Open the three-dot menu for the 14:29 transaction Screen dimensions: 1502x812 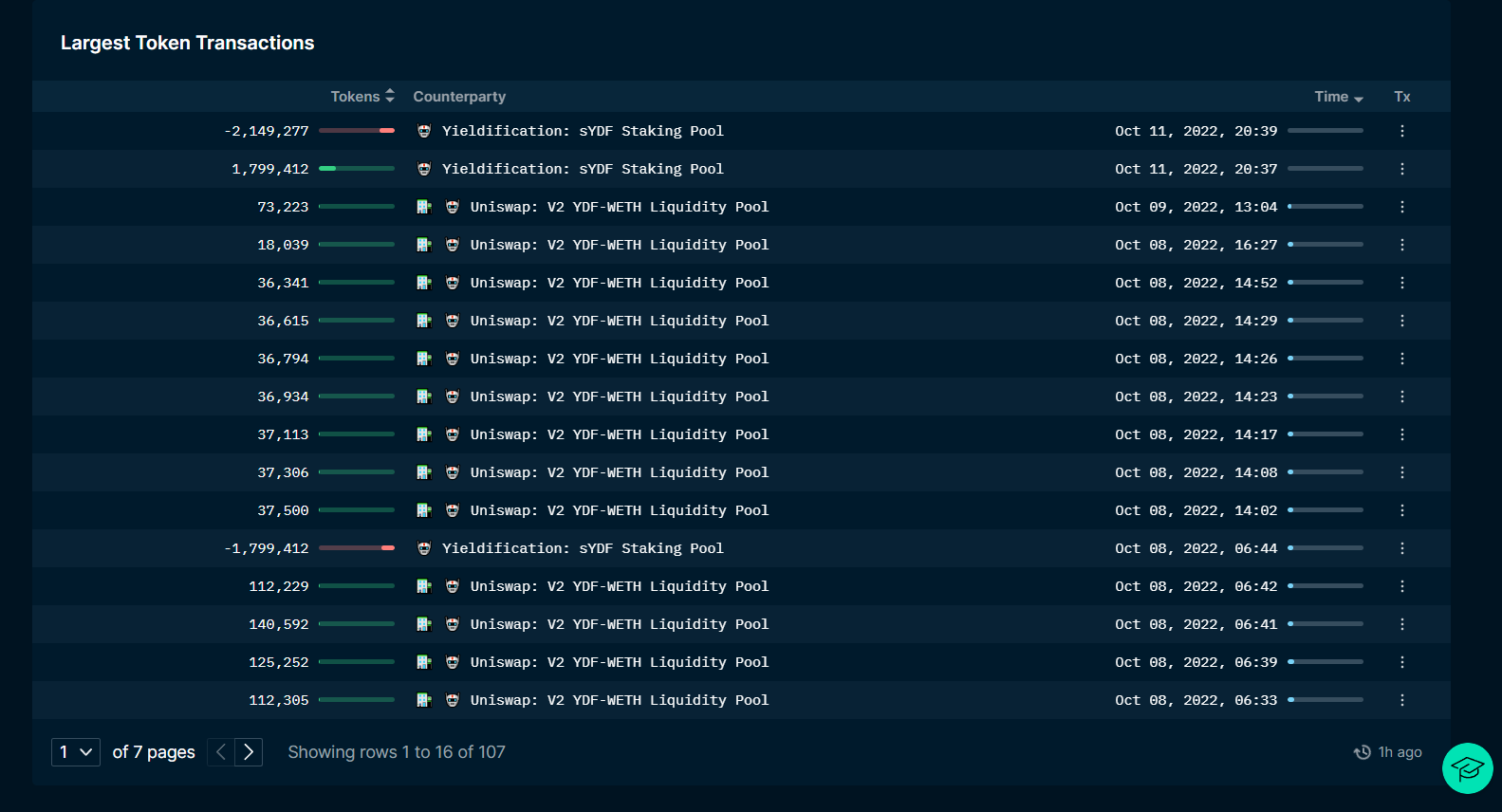coord(1402,321)
